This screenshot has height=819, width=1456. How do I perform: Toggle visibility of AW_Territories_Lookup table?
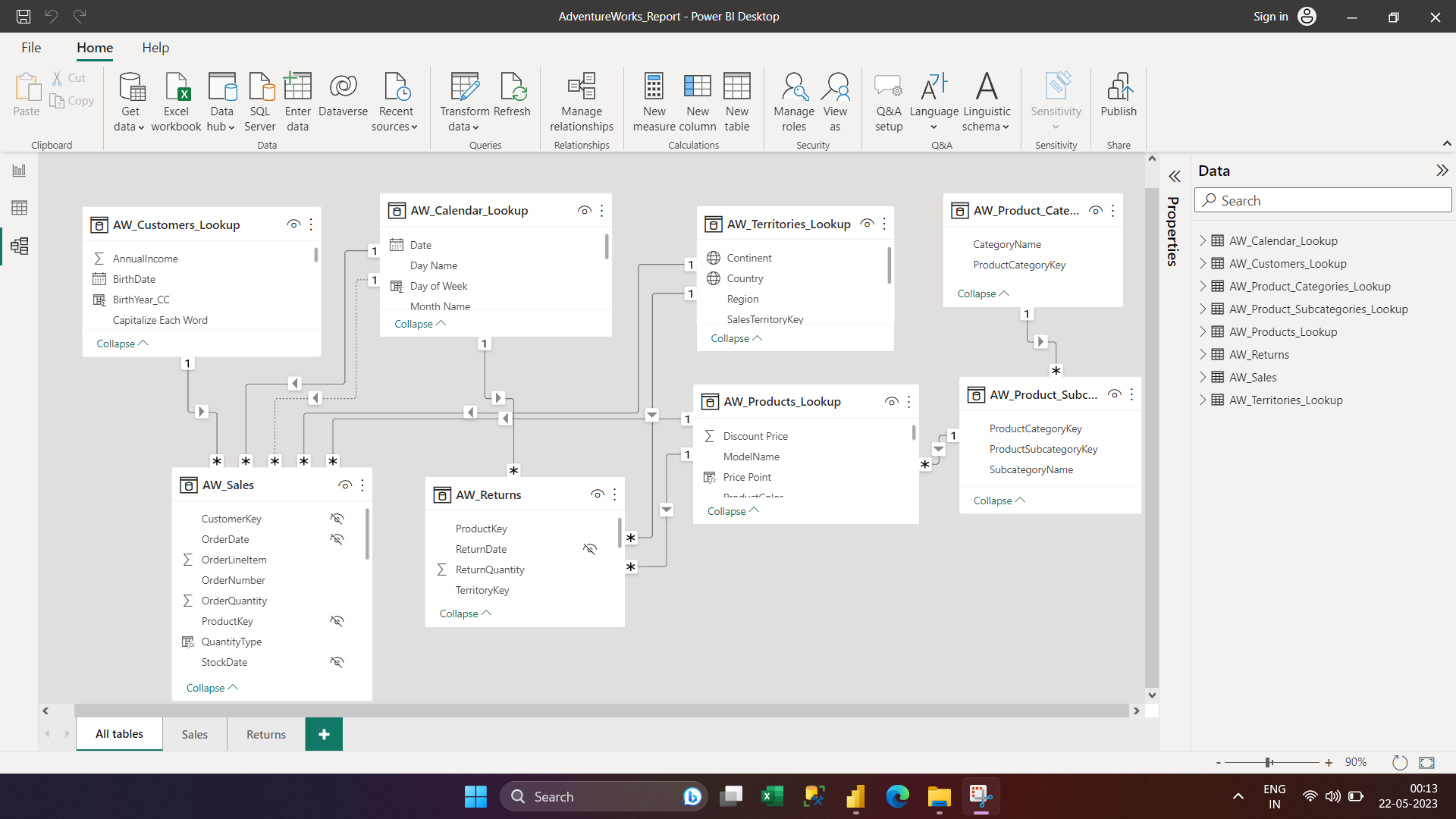(867, 224)
